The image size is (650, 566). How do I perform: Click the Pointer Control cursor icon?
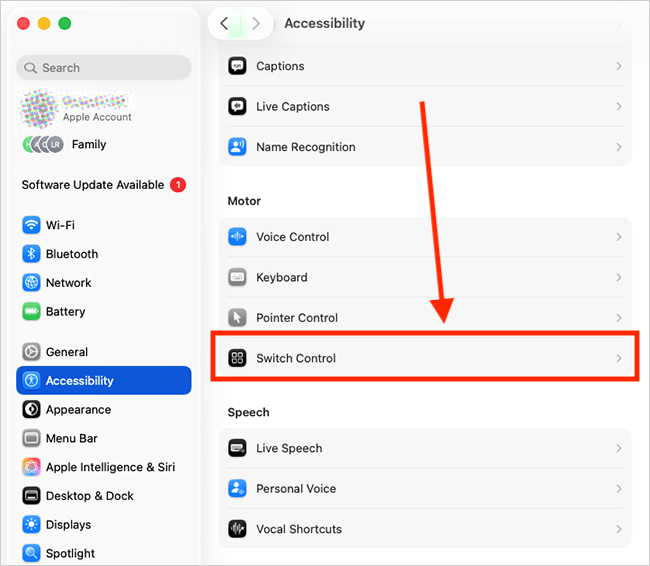(x=237, y=318)
